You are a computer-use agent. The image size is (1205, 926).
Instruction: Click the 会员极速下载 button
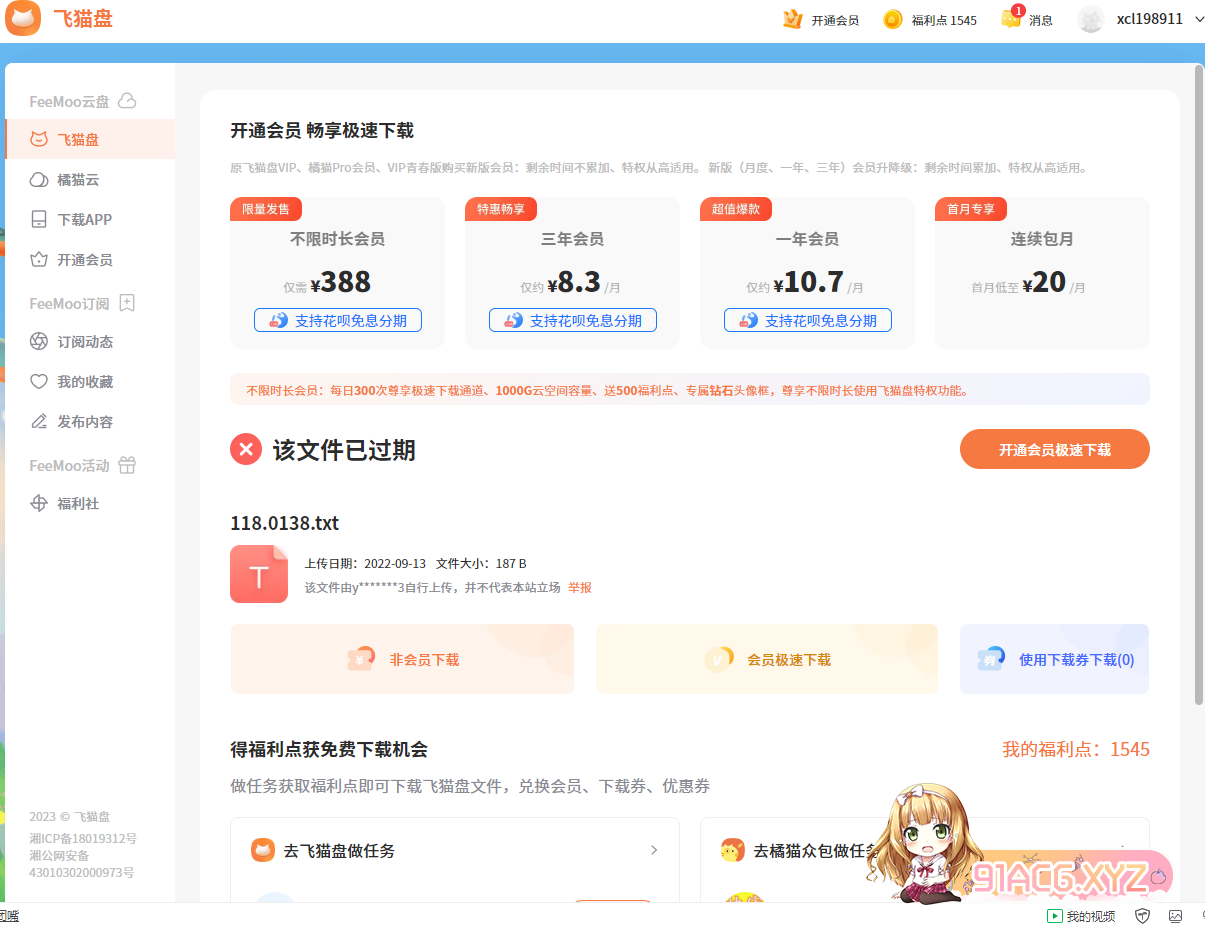tap(767, 659)
